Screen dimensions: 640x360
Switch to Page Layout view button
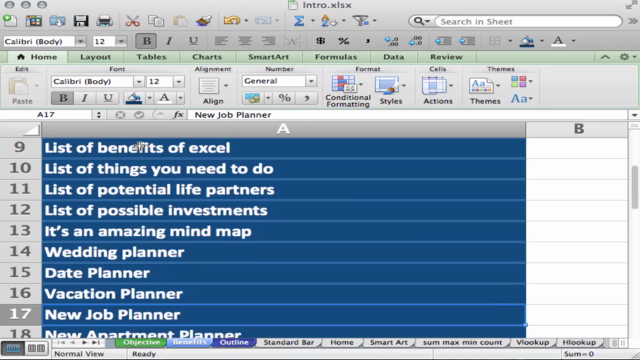36,348
